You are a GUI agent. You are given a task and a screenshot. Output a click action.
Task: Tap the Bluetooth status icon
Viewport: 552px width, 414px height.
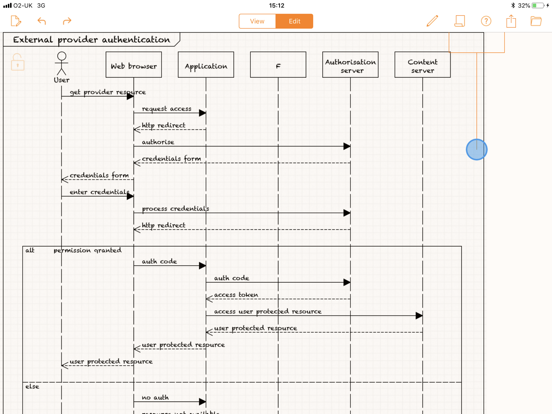tap(513, 5)
